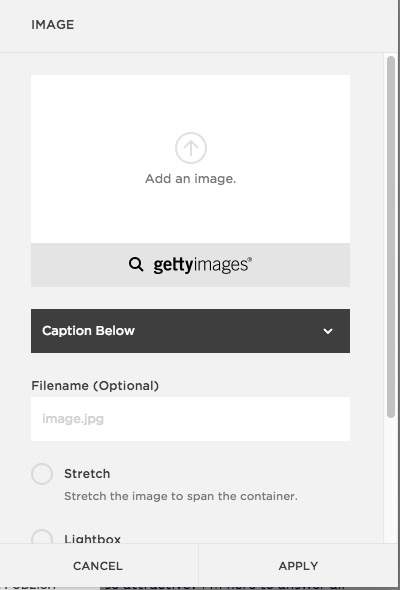Cancel the image dialog
This screenshot has height=590, width=400.
coord(98,566)
